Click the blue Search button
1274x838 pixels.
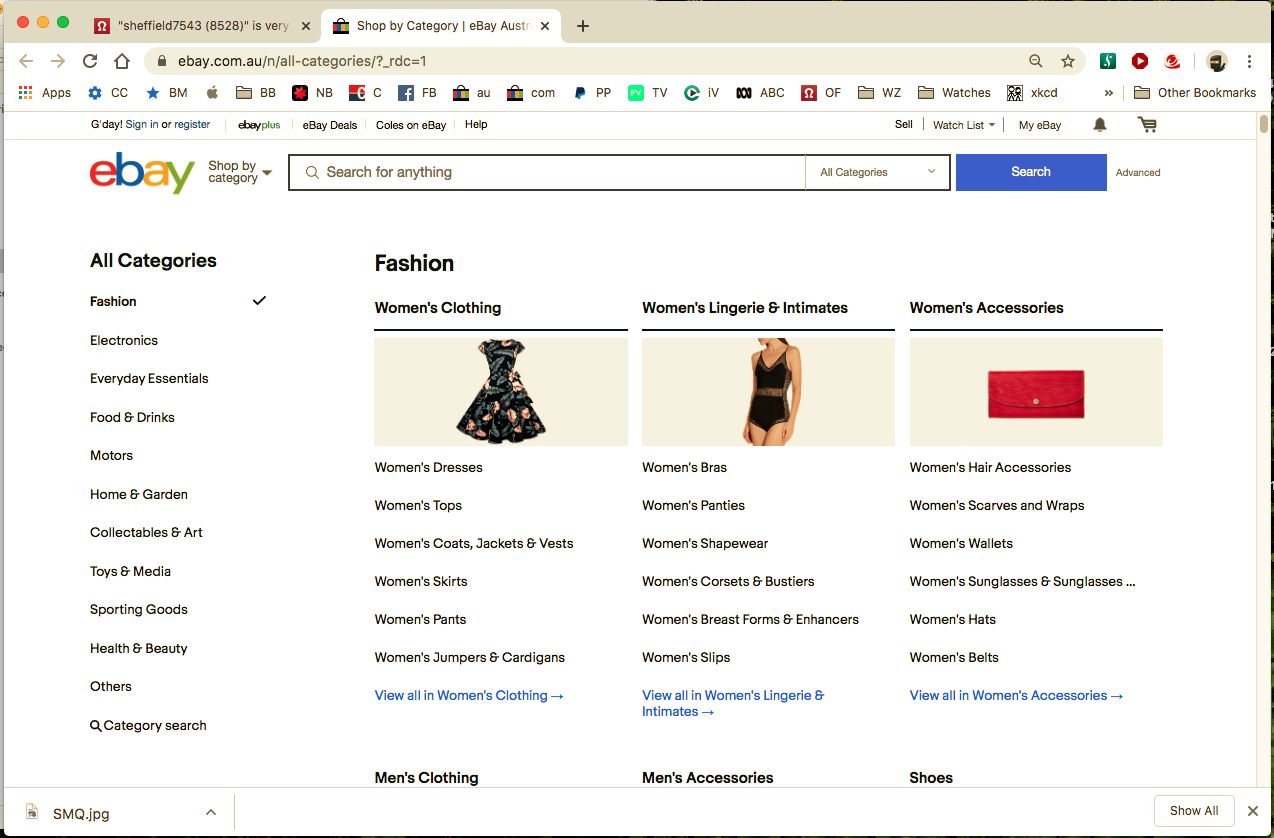click(1031, 172)
